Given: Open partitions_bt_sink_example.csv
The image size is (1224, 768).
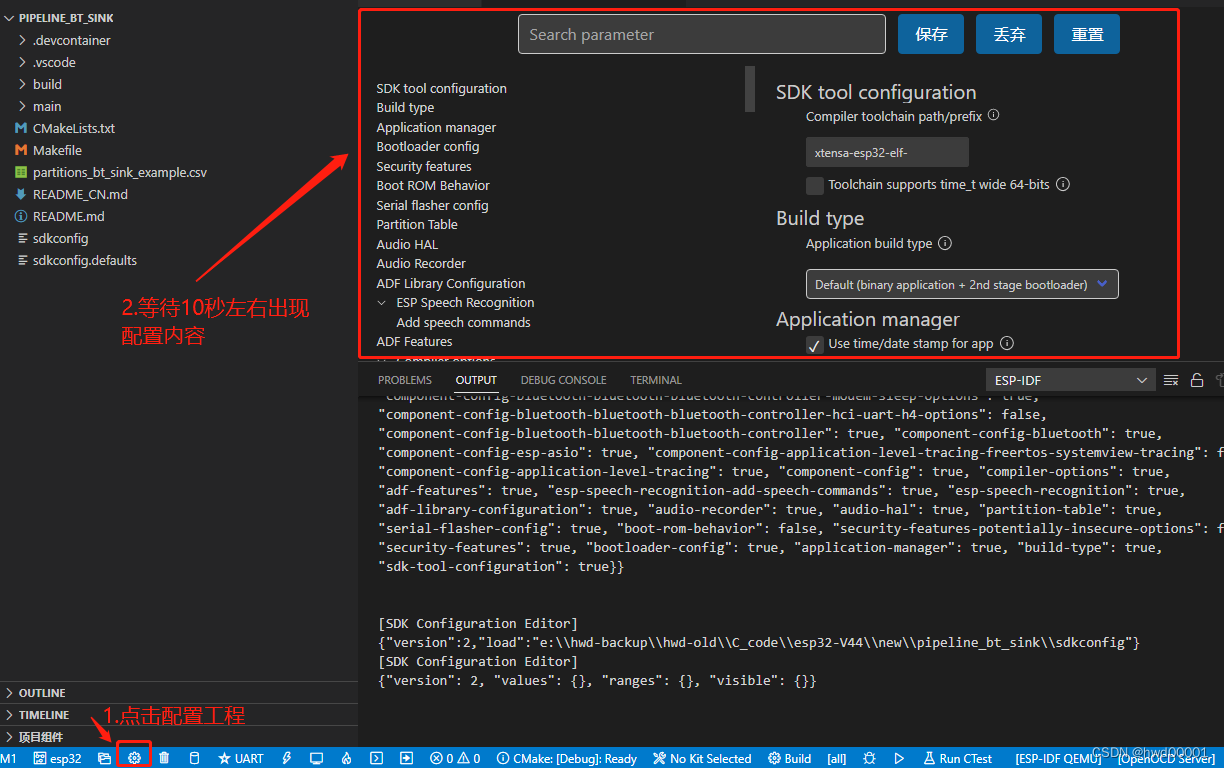Looking at the screenshot, I should point(120,172).
